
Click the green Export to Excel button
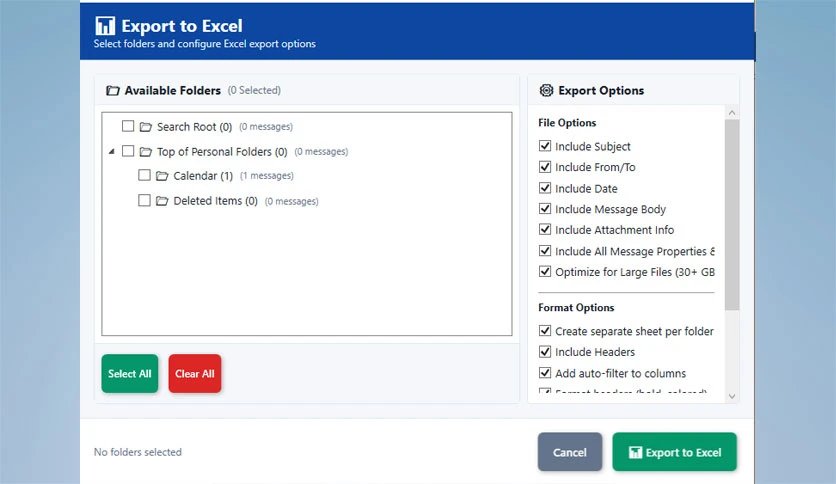click(674, 452)
